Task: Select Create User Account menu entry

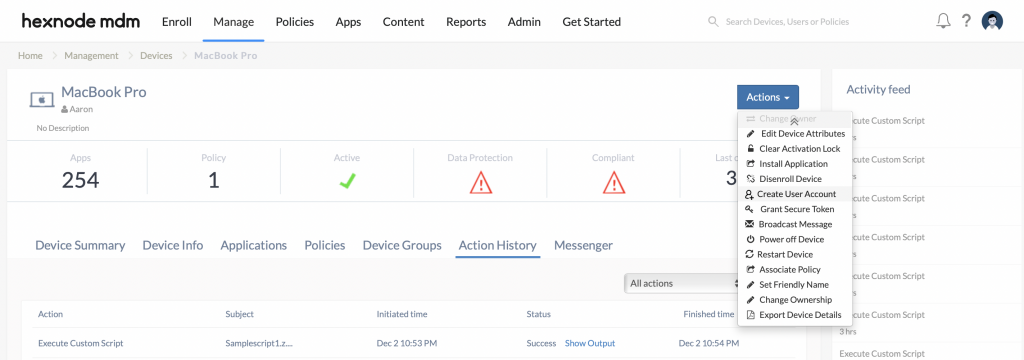Action: [x=794, y=194]
